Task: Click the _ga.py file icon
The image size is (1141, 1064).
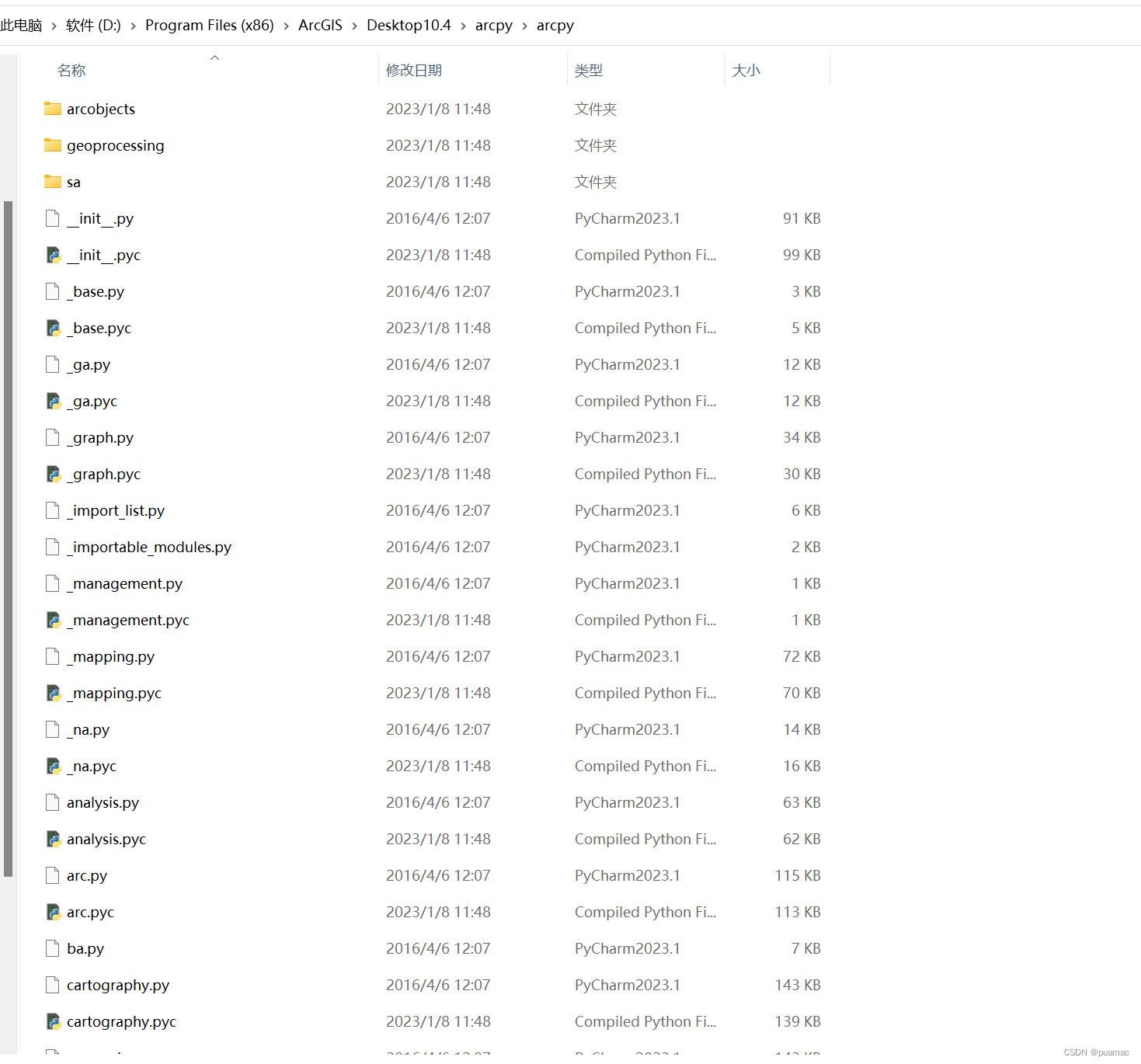Action: 53,364
